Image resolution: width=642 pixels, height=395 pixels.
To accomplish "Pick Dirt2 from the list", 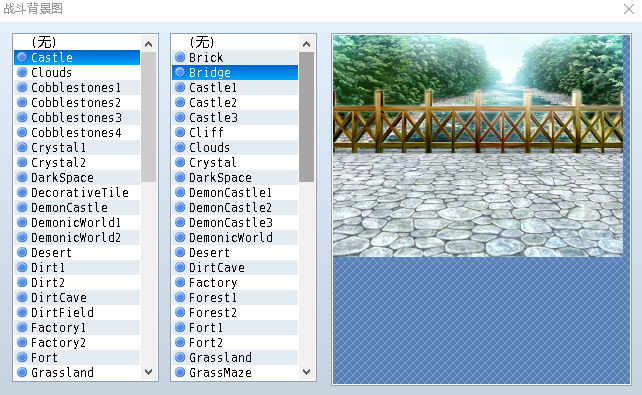I will [77, 282].
